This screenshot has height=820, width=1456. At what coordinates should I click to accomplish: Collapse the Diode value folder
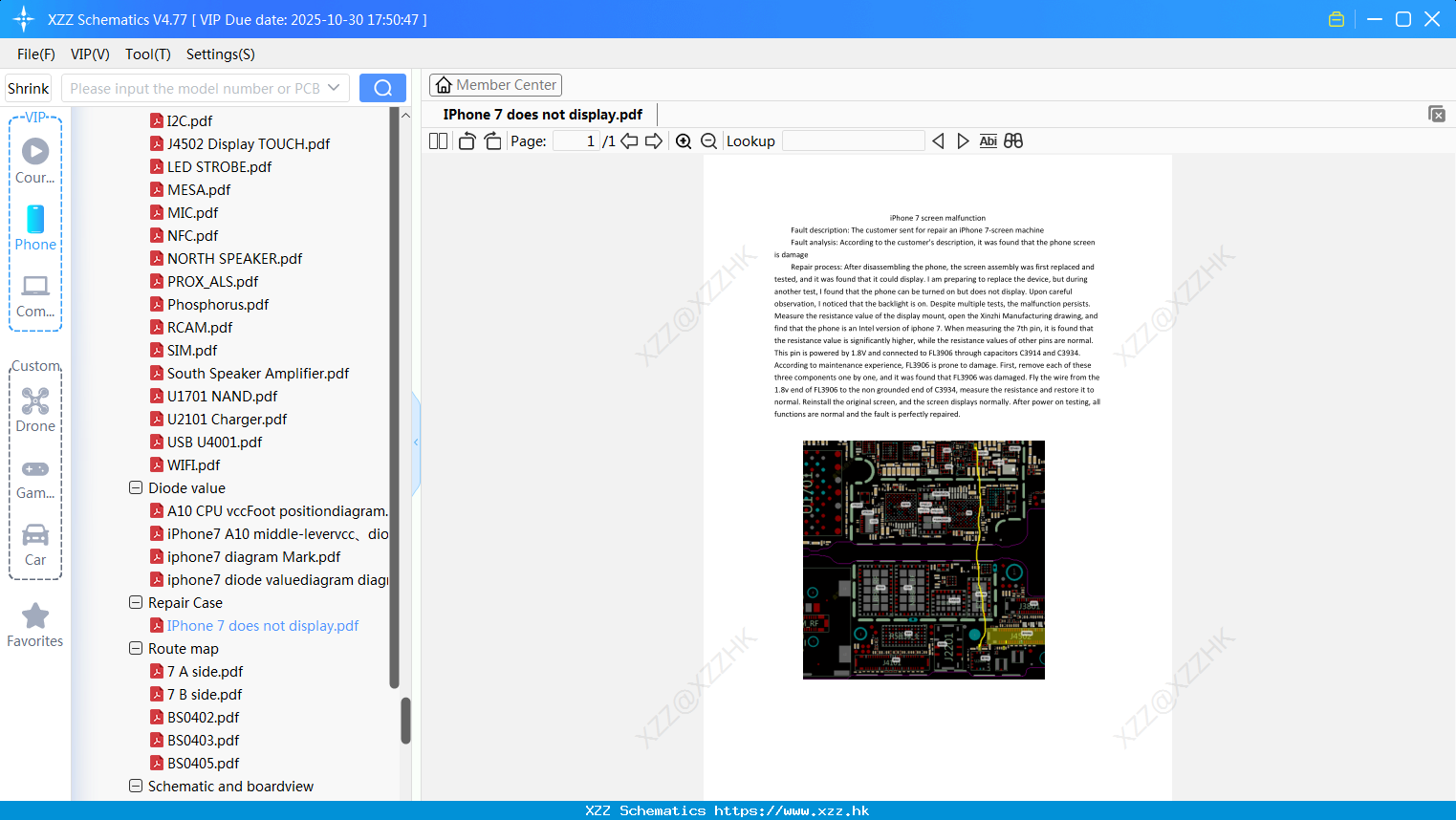coord(136,487)
